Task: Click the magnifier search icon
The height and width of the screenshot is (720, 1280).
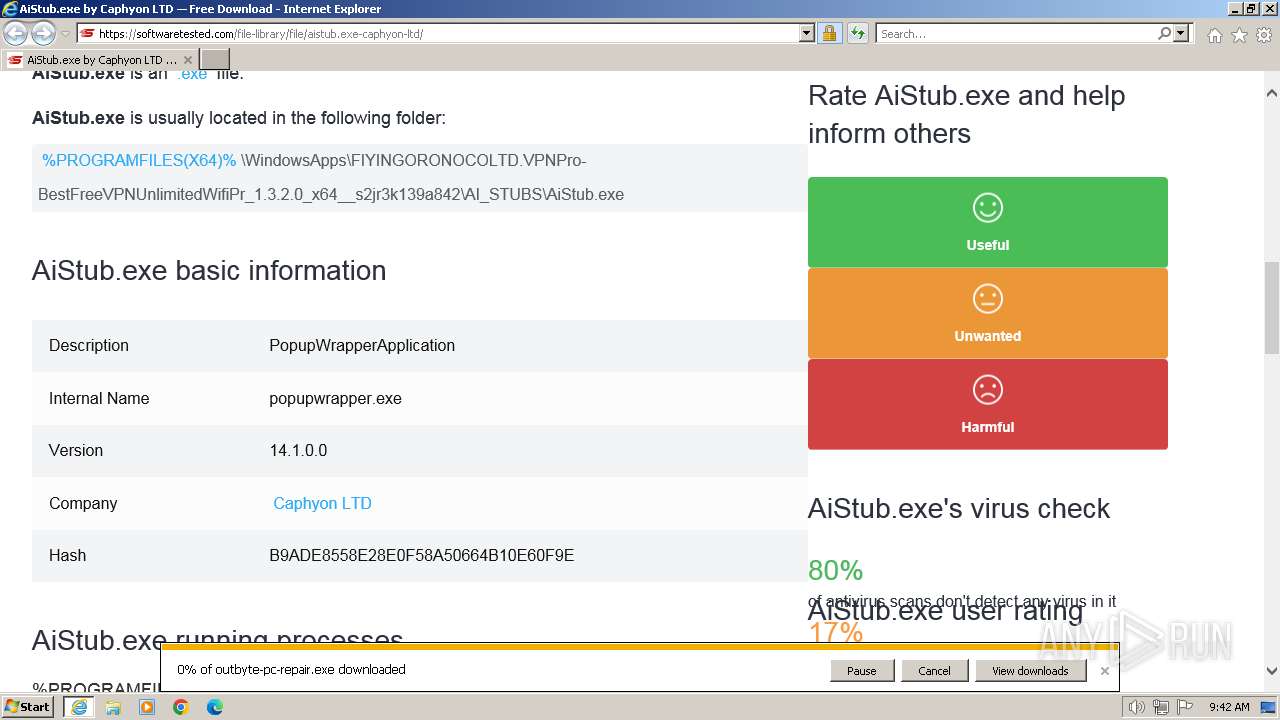Action: coord(1164,34)
